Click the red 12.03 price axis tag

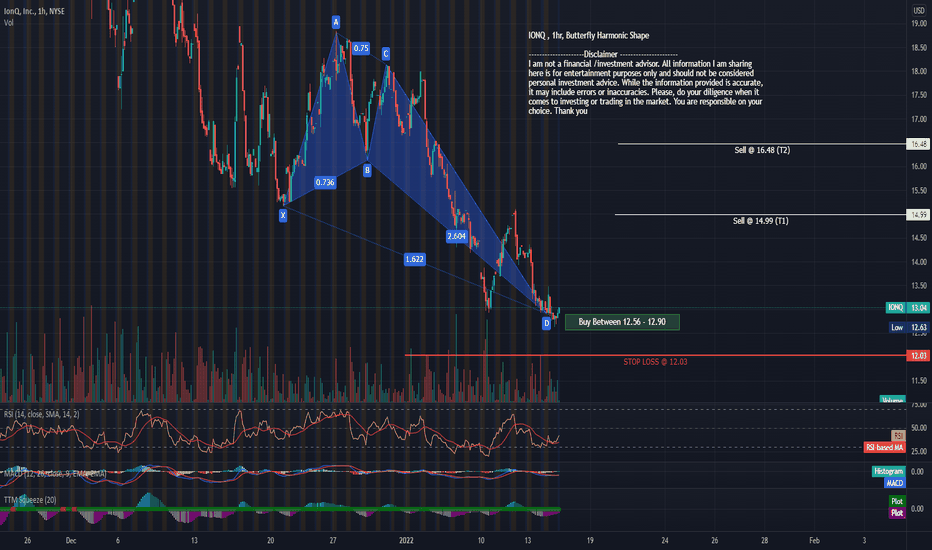click(919, 356)
